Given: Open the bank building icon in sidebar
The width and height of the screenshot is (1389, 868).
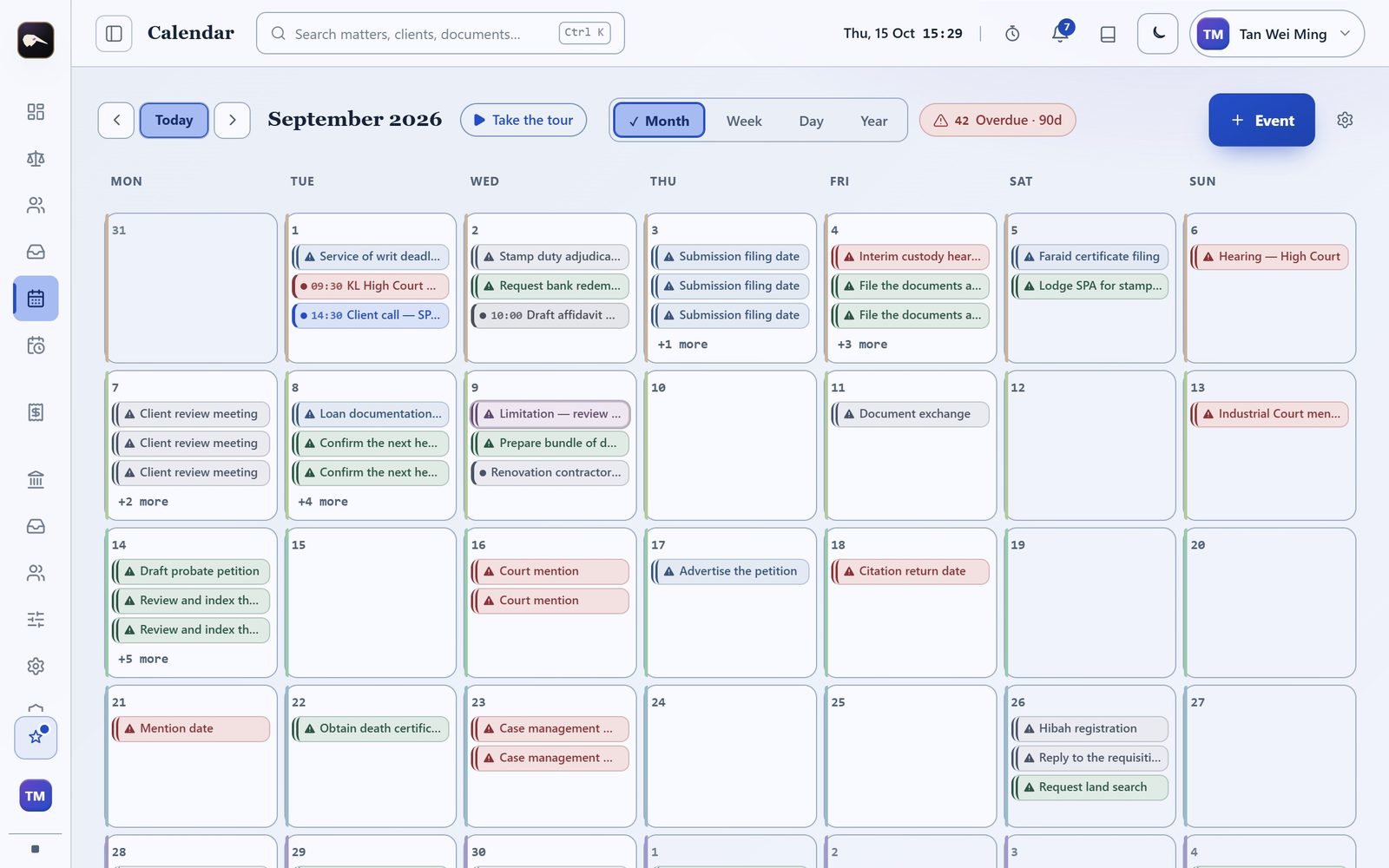Looking at the screenshot, I should pos(36,479).
